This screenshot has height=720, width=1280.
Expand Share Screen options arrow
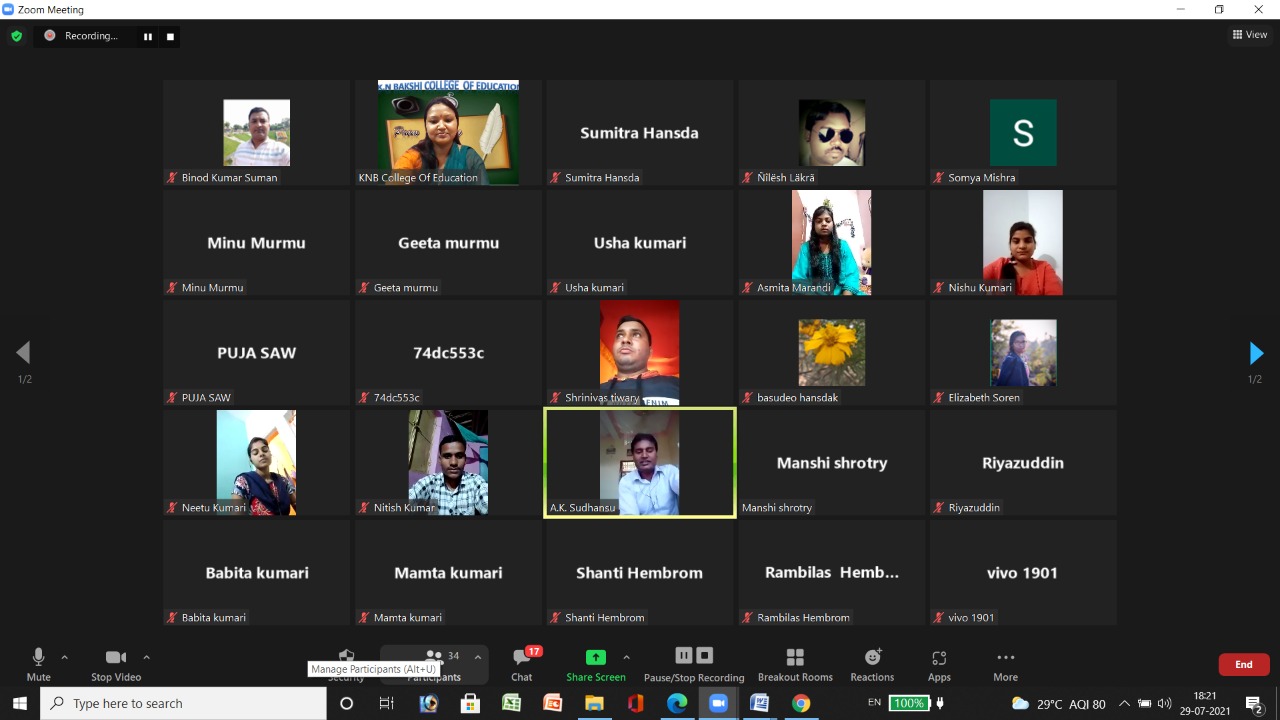[x=626, y=657]
